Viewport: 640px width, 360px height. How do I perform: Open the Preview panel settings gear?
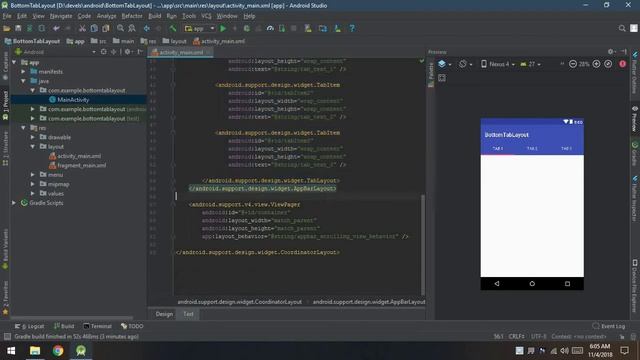pos(611,52)
